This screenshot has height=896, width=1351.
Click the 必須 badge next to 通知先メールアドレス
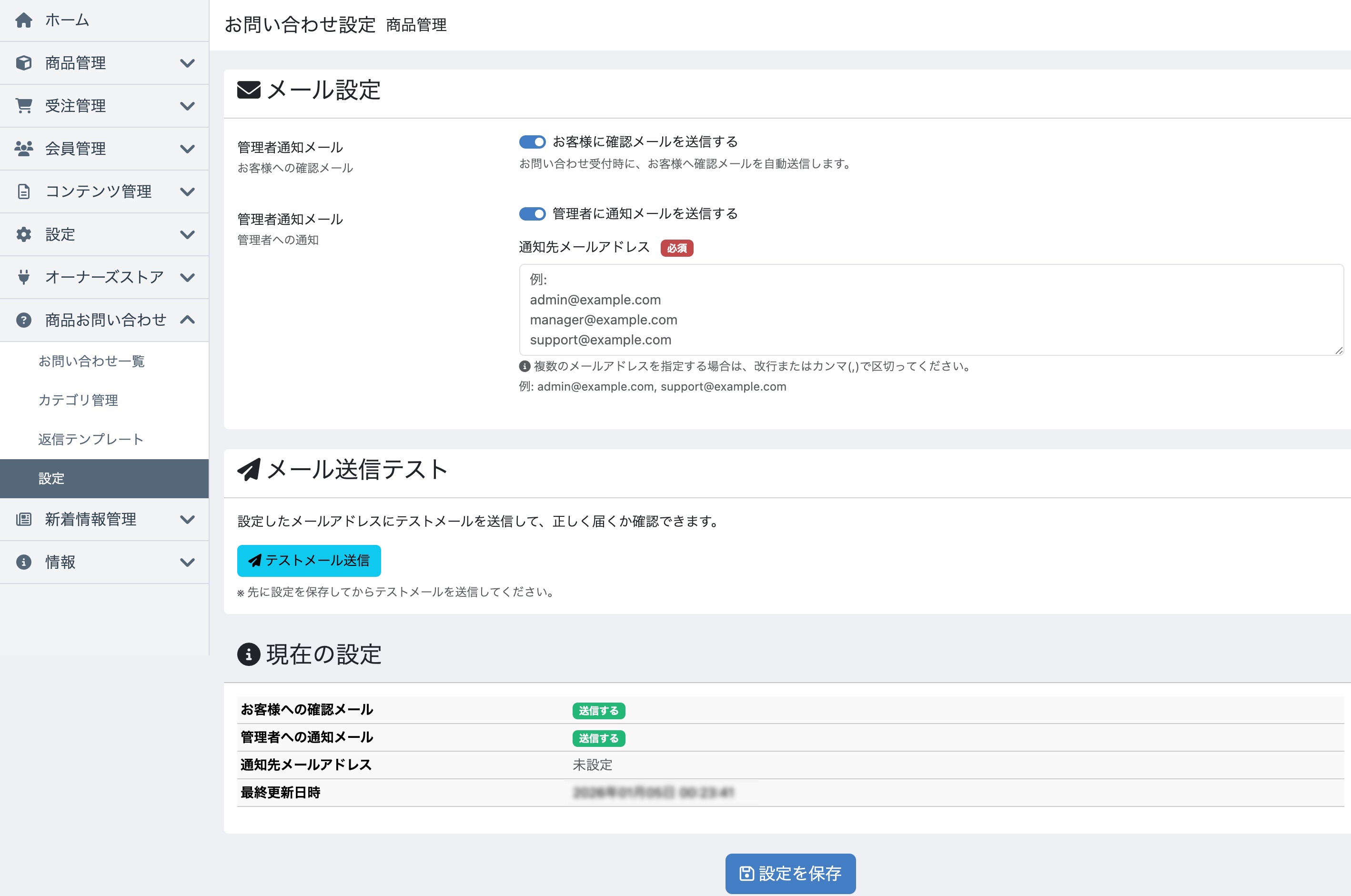677,248
